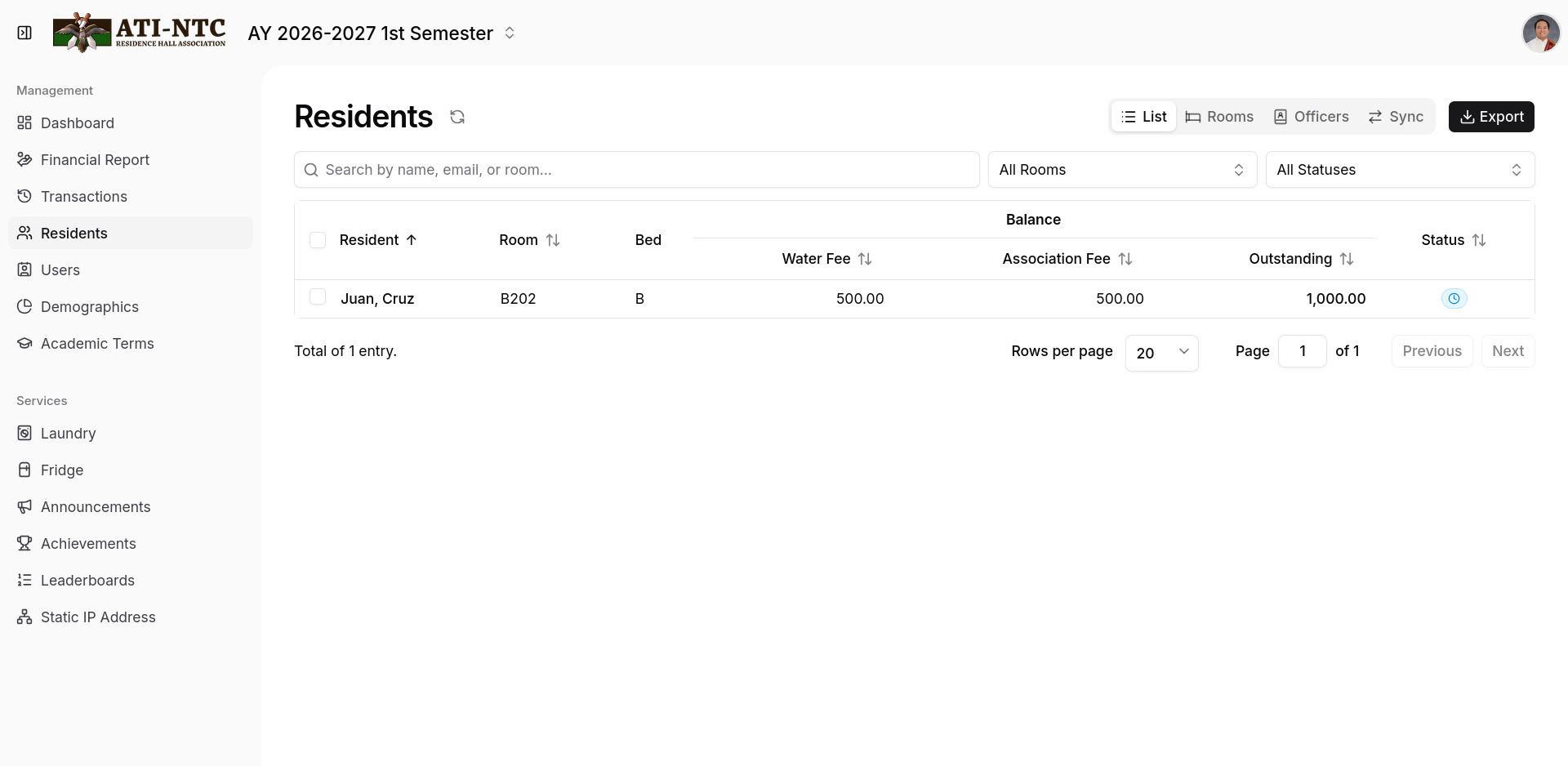Click the Previous page button
The width and height of the screenshot is (1568, 766).
click(1432, 351)
